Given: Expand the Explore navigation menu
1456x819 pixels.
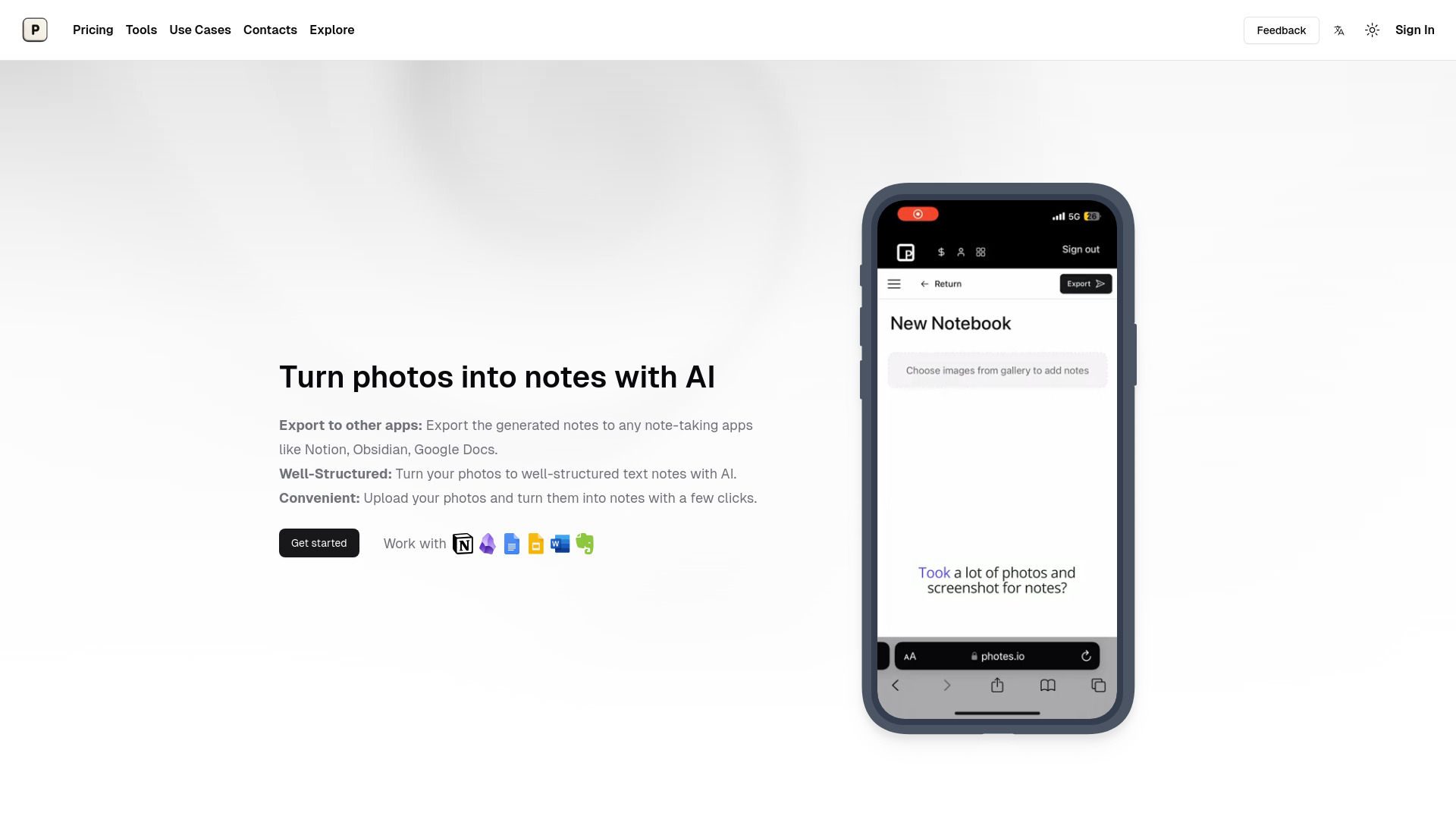Looking at the screenshot, I should click(332, 30).
